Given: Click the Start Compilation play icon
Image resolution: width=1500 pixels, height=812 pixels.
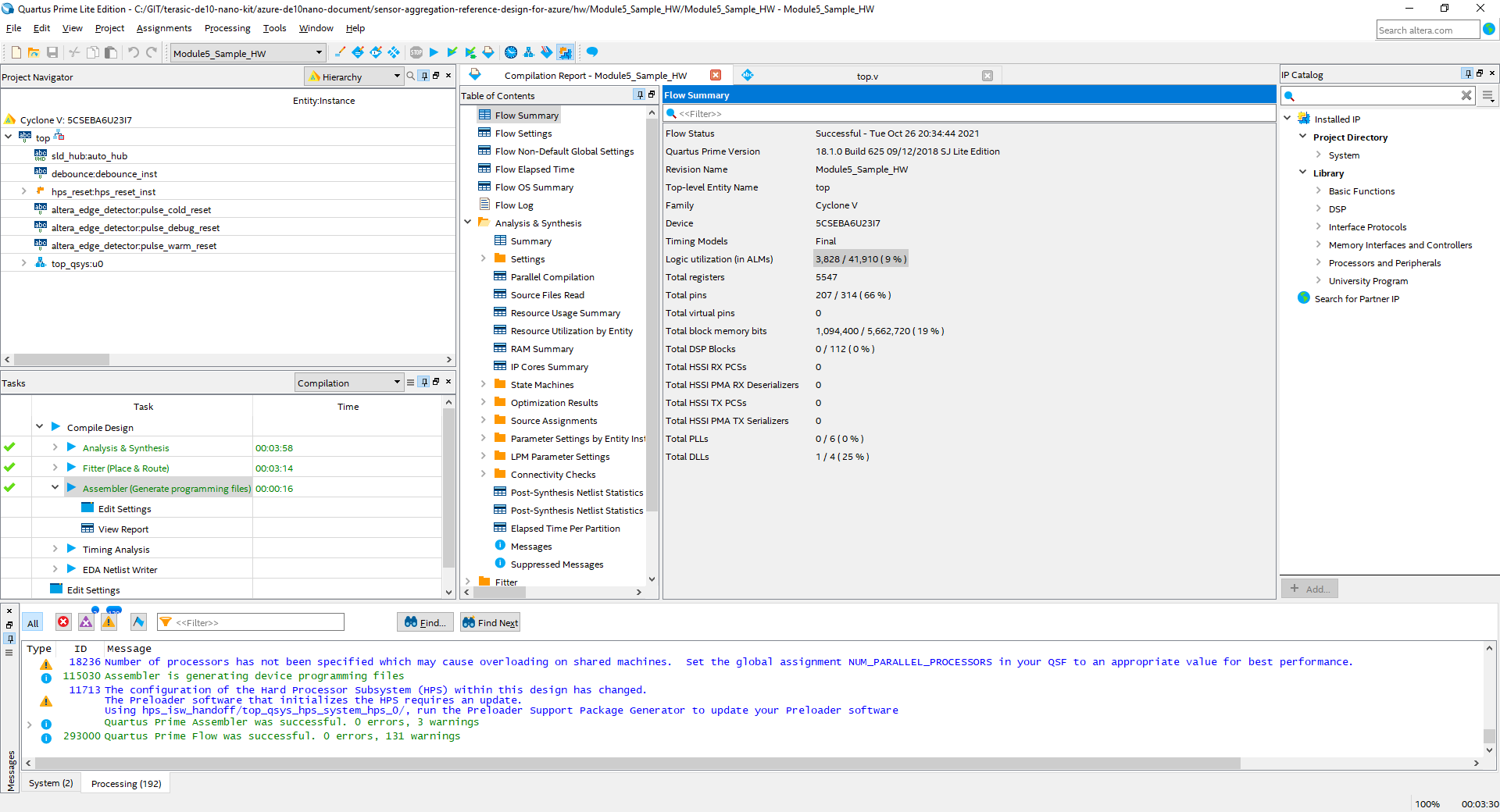Looking at the screenshot, I should point(434,52).
